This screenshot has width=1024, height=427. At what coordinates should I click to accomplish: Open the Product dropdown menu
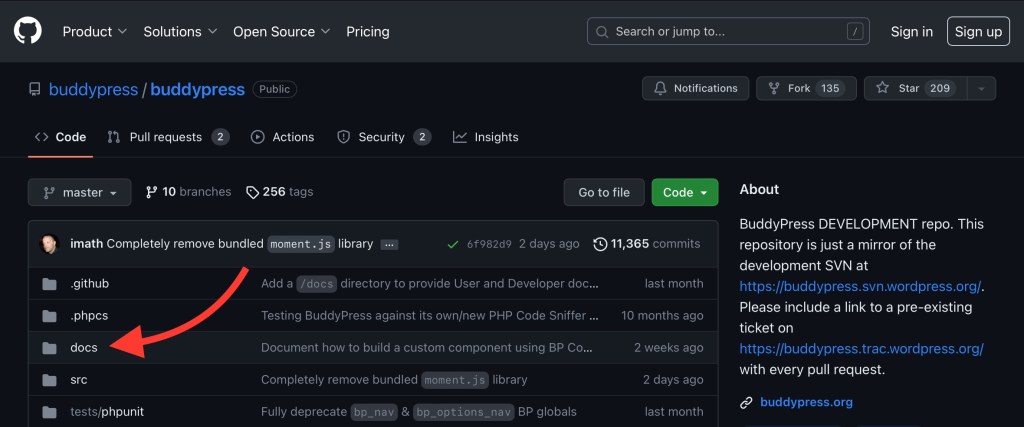(94, 32)
